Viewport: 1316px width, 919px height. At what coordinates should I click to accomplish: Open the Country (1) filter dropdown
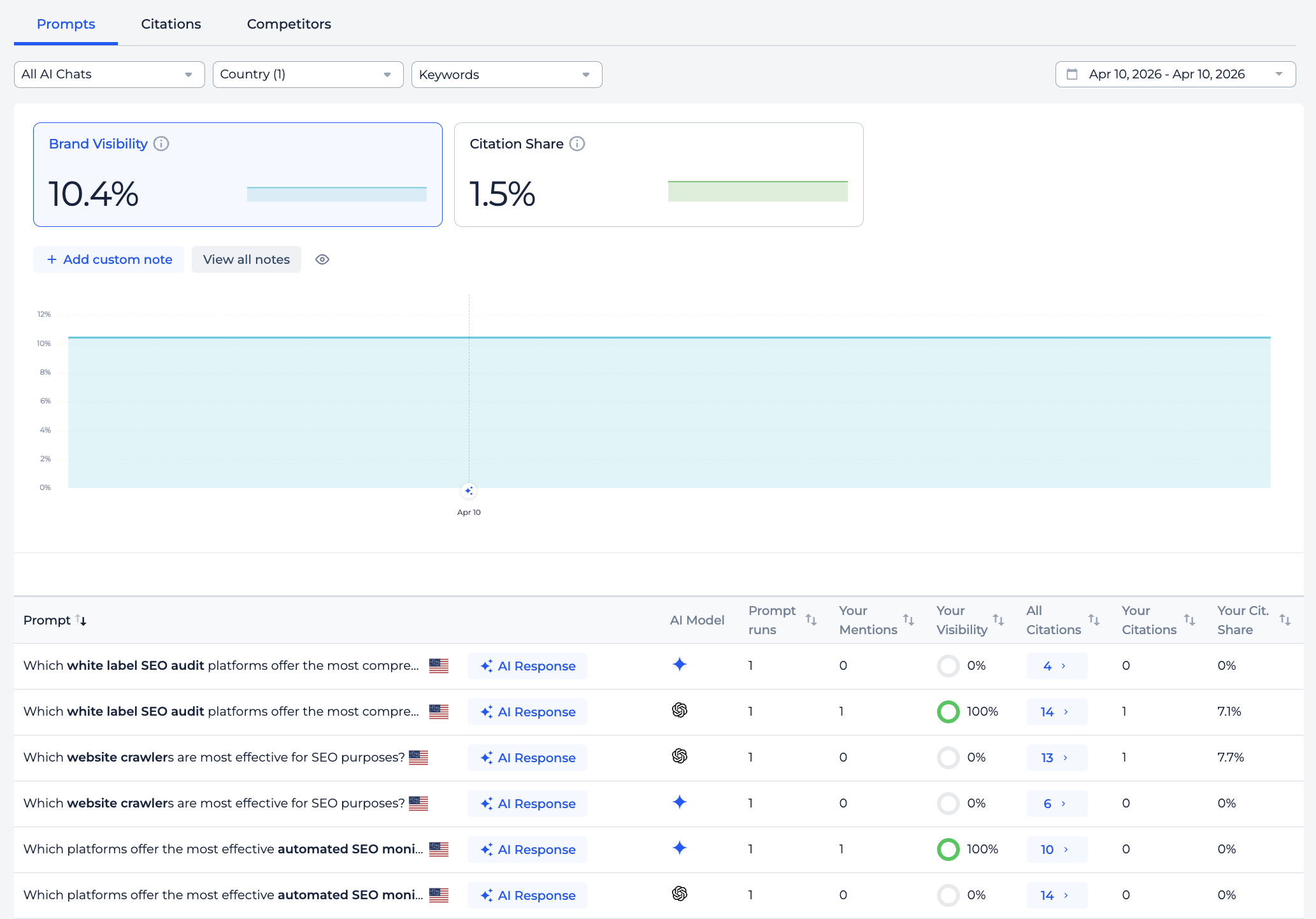[x=308, y=75]
